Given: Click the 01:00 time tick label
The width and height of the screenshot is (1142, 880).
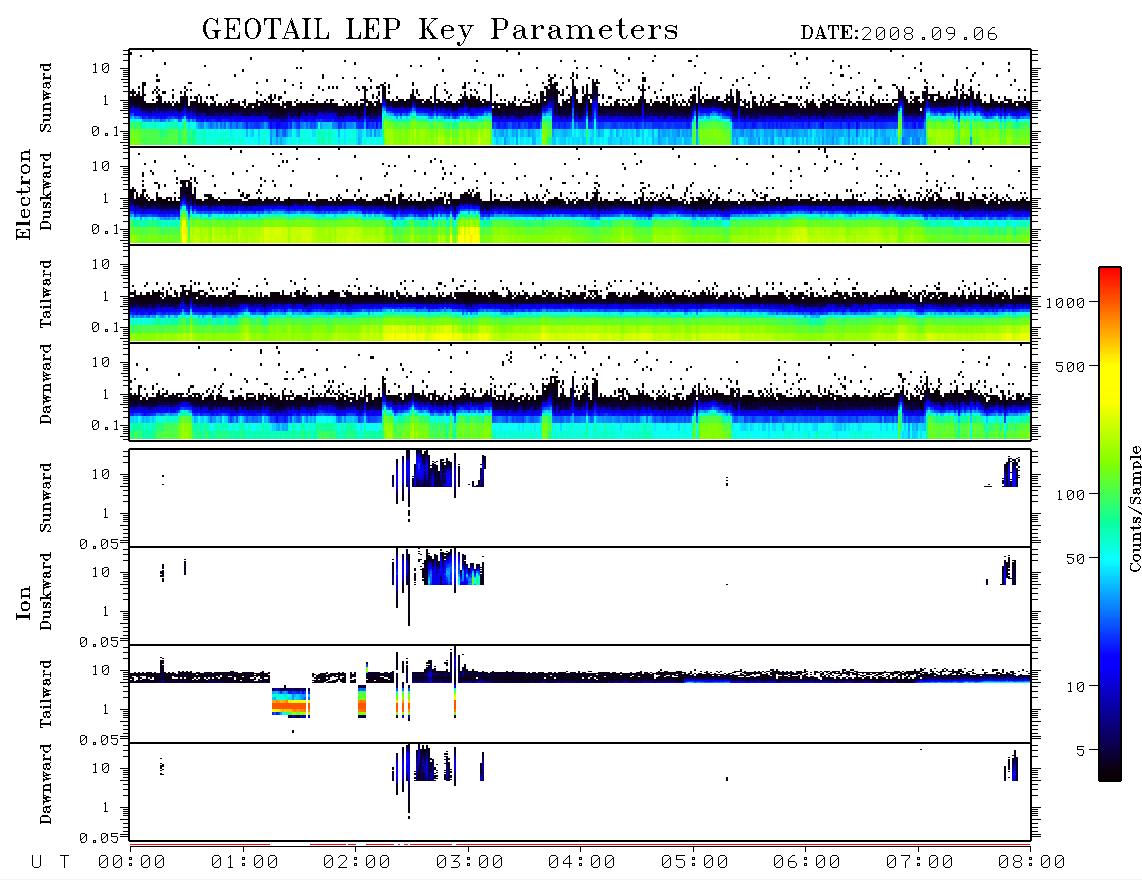Looking at the screenshot, I should 244,862.
